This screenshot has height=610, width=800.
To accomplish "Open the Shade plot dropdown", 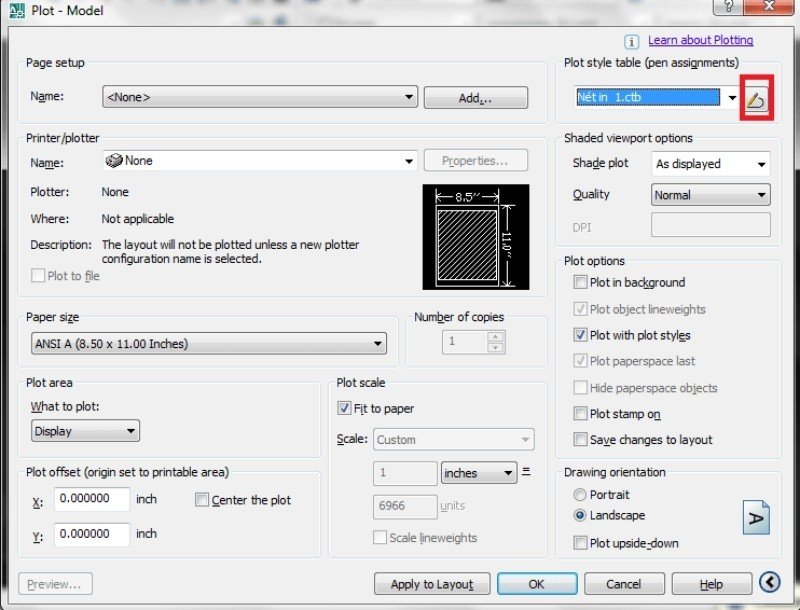I will click(763, 164).
